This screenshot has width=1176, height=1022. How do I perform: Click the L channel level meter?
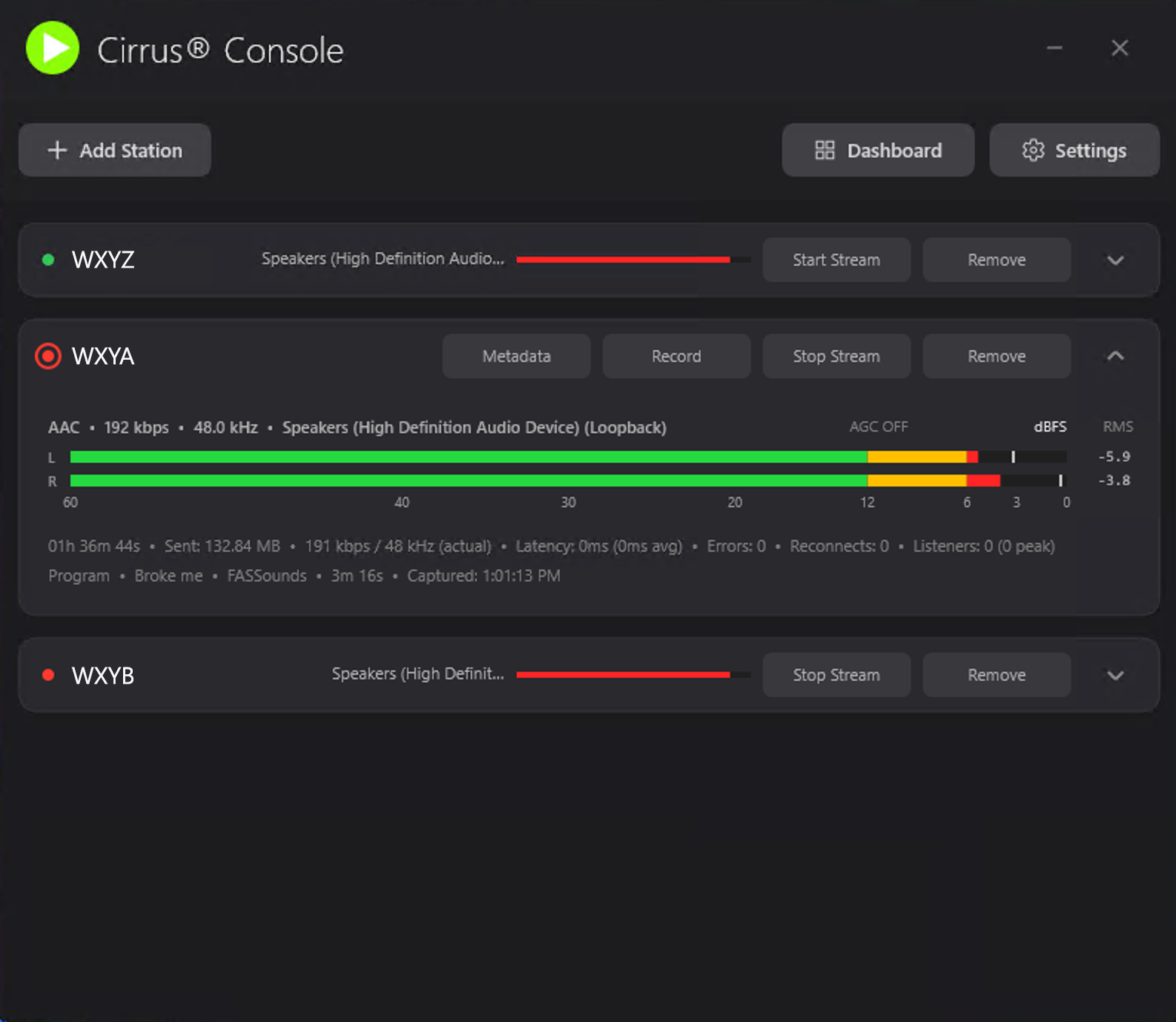coord(568,457)
